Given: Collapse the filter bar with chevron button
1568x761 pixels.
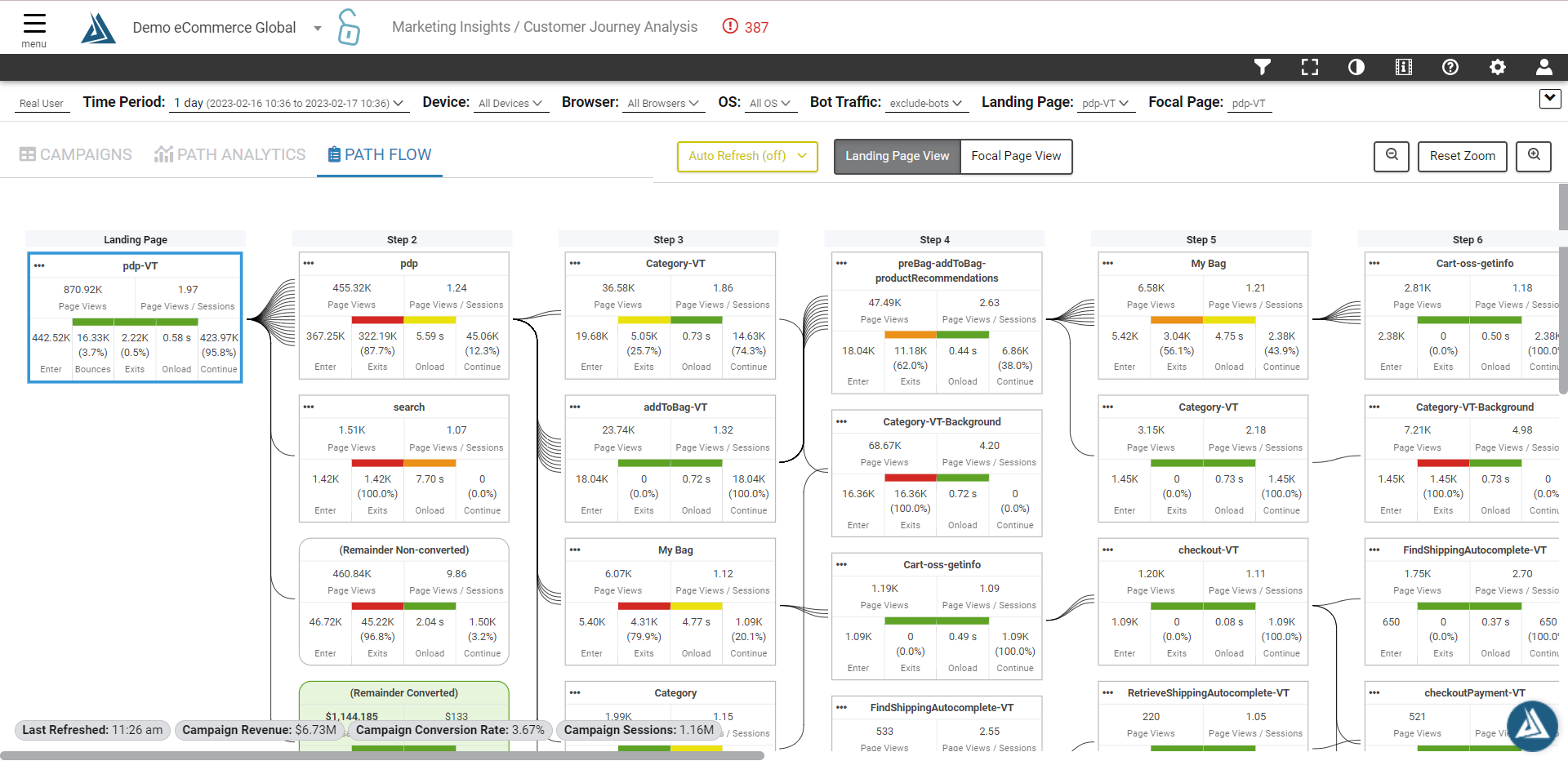Looking at the screenshot, I should pos(1549,99).
